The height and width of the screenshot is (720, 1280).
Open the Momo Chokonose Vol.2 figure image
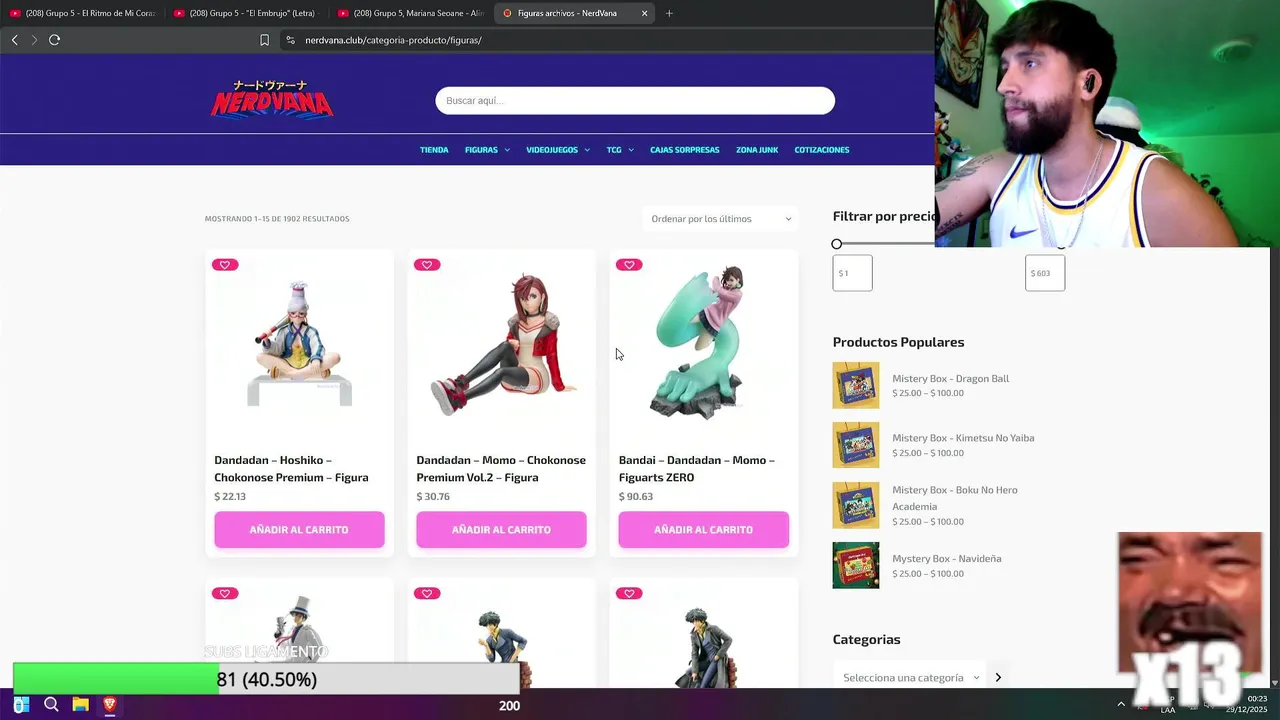[501, 343]
